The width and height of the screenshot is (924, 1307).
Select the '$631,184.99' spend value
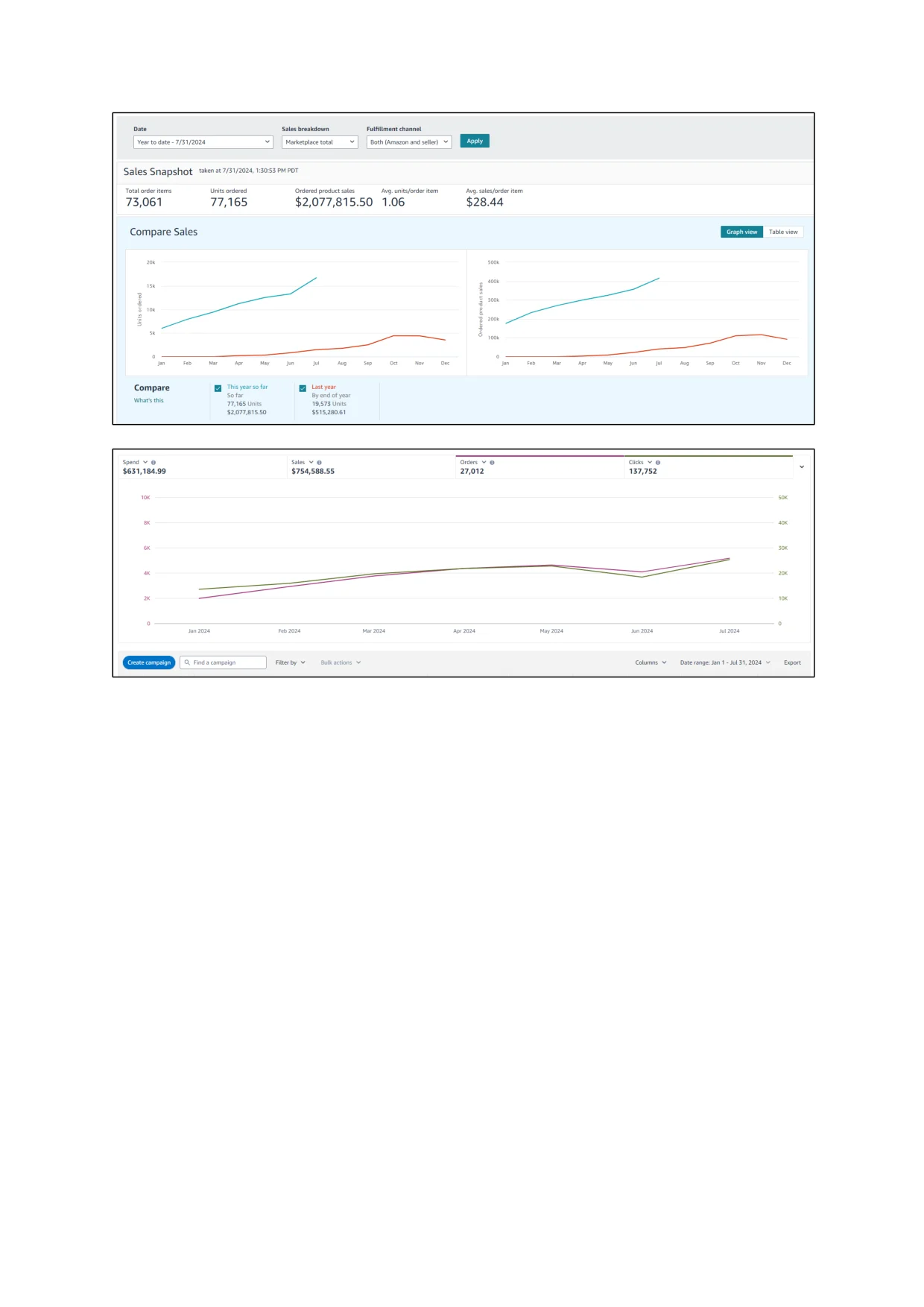[145, 472]
